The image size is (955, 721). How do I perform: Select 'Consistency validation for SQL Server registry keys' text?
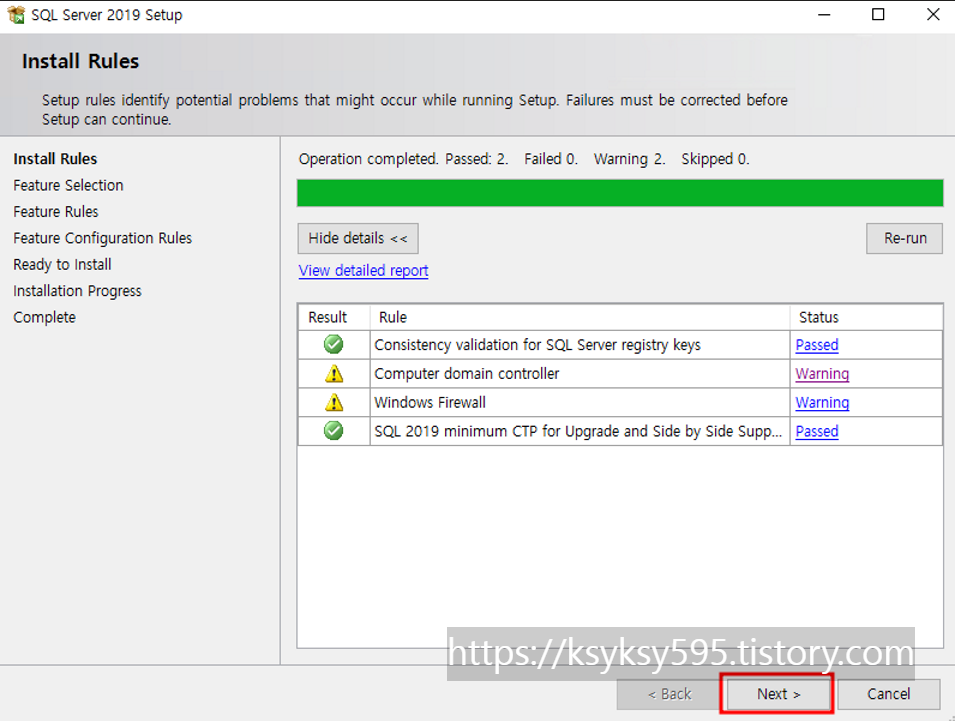pos(537,345)
